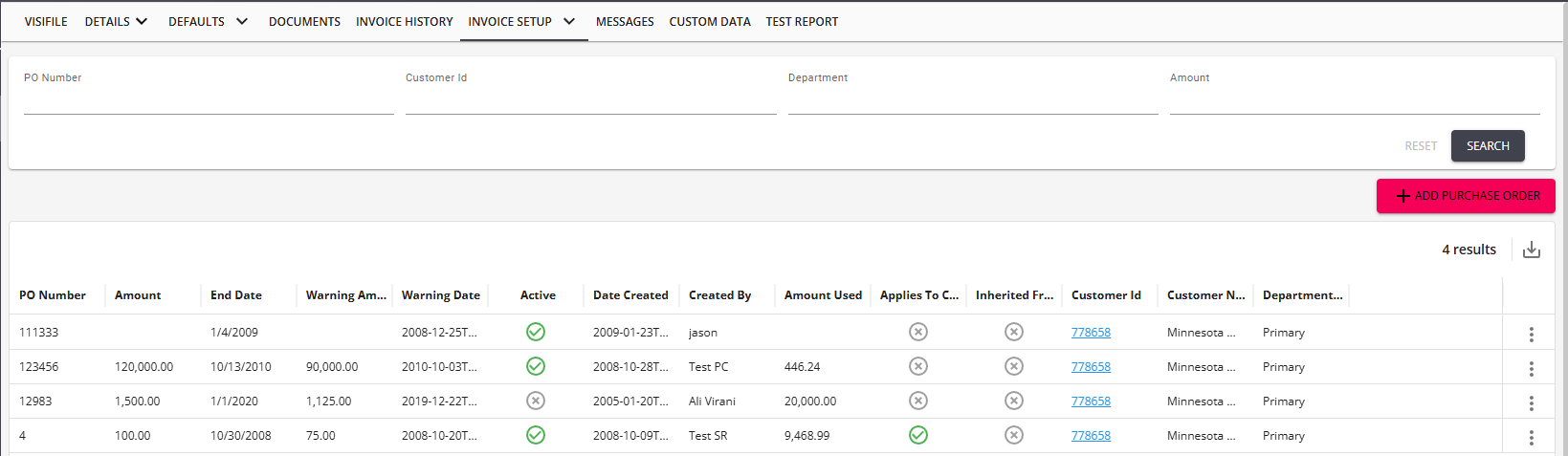Open three-dot menu for PO 12983
The width and height of the screenshot is (1568, 456).
point(1531,402)
